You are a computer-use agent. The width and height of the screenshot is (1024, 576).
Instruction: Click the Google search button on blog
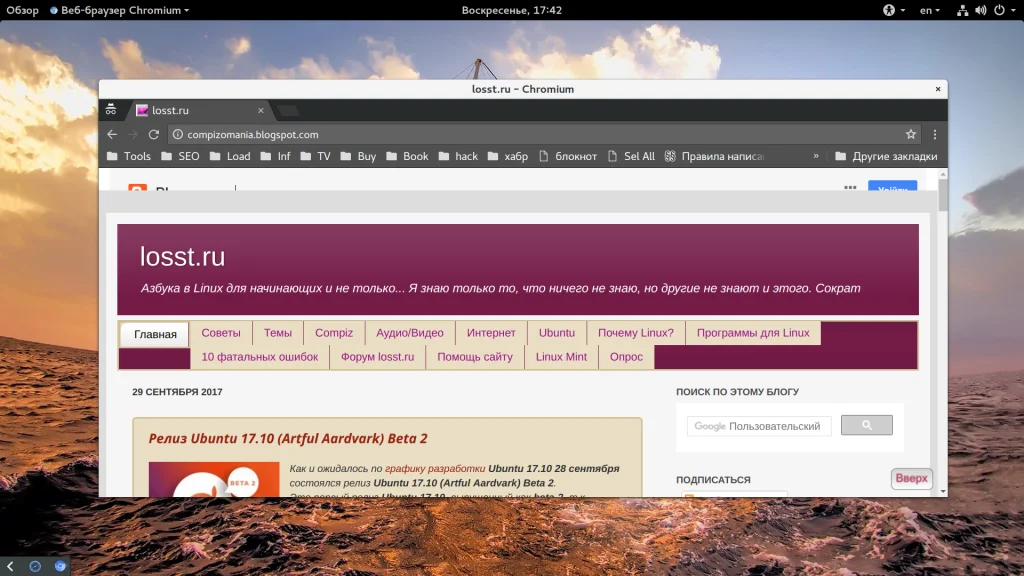point(867,425)
